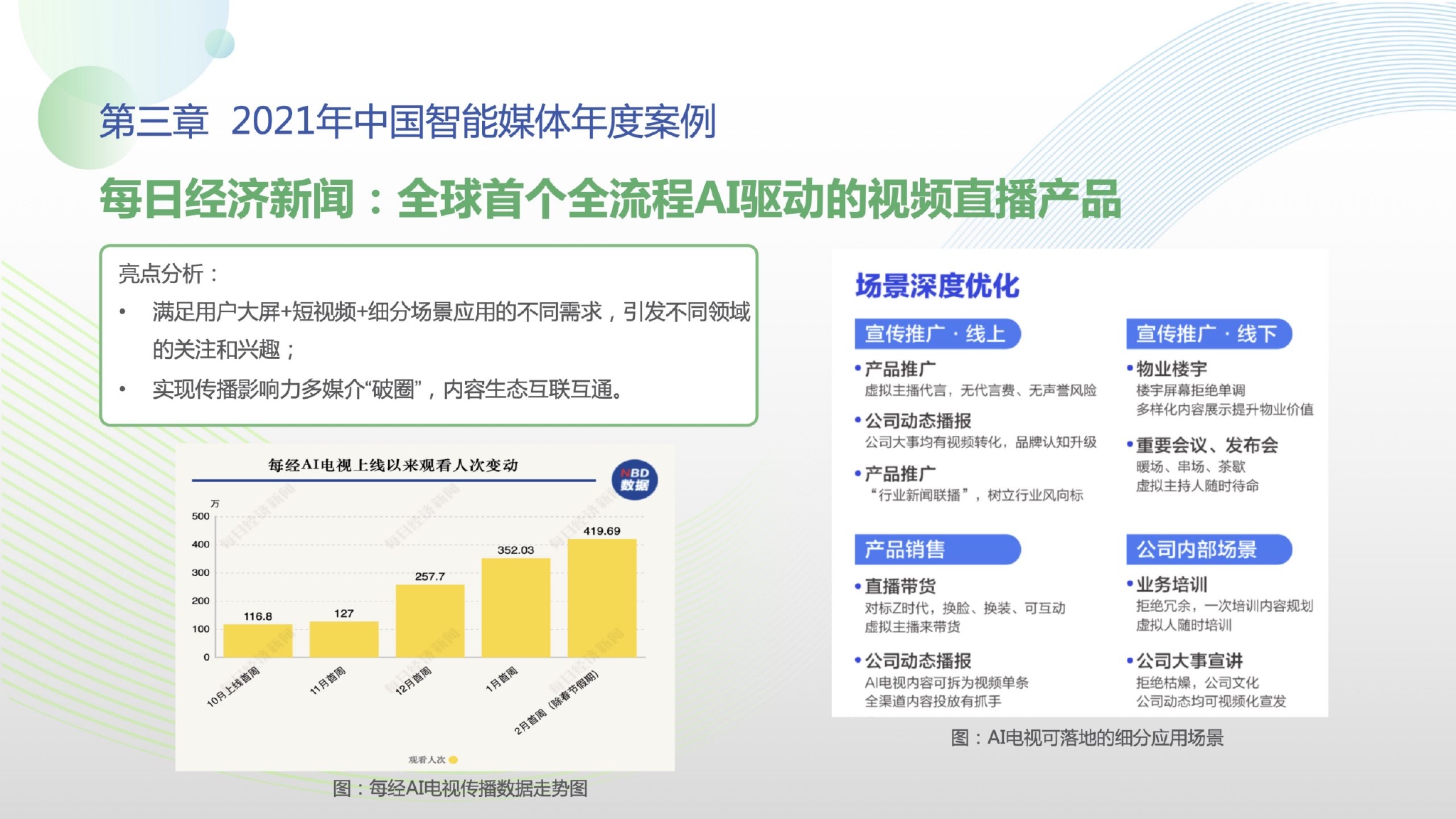Viewport: 1456px width, 819px height.
Task: Click the caption 图：每经AI电视传播数据走势图
Action: [x=460, y=788]
